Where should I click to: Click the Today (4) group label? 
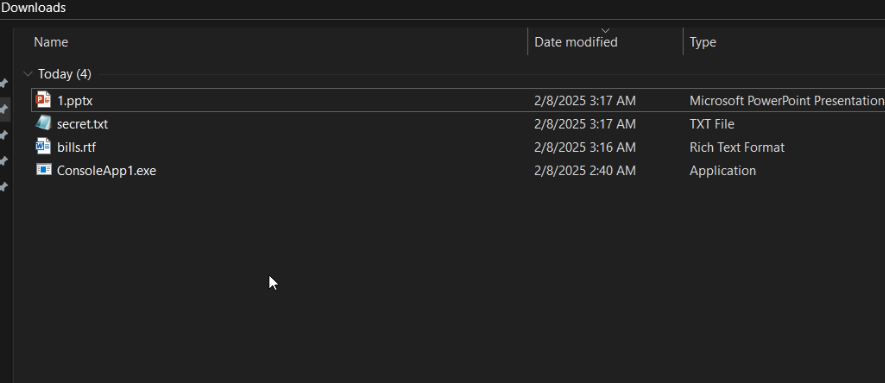[x=64, y=74]
